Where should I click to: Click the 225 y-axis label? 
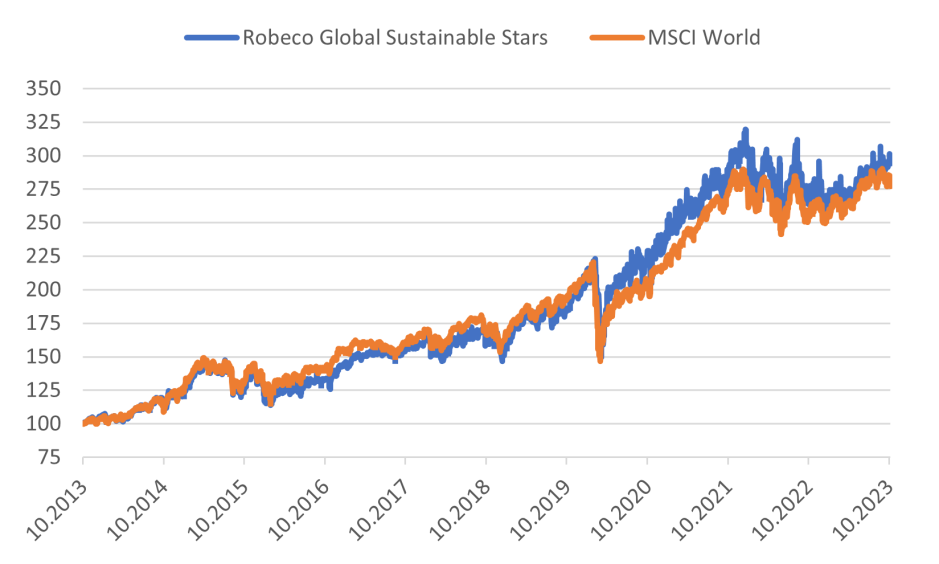(43, 256)
